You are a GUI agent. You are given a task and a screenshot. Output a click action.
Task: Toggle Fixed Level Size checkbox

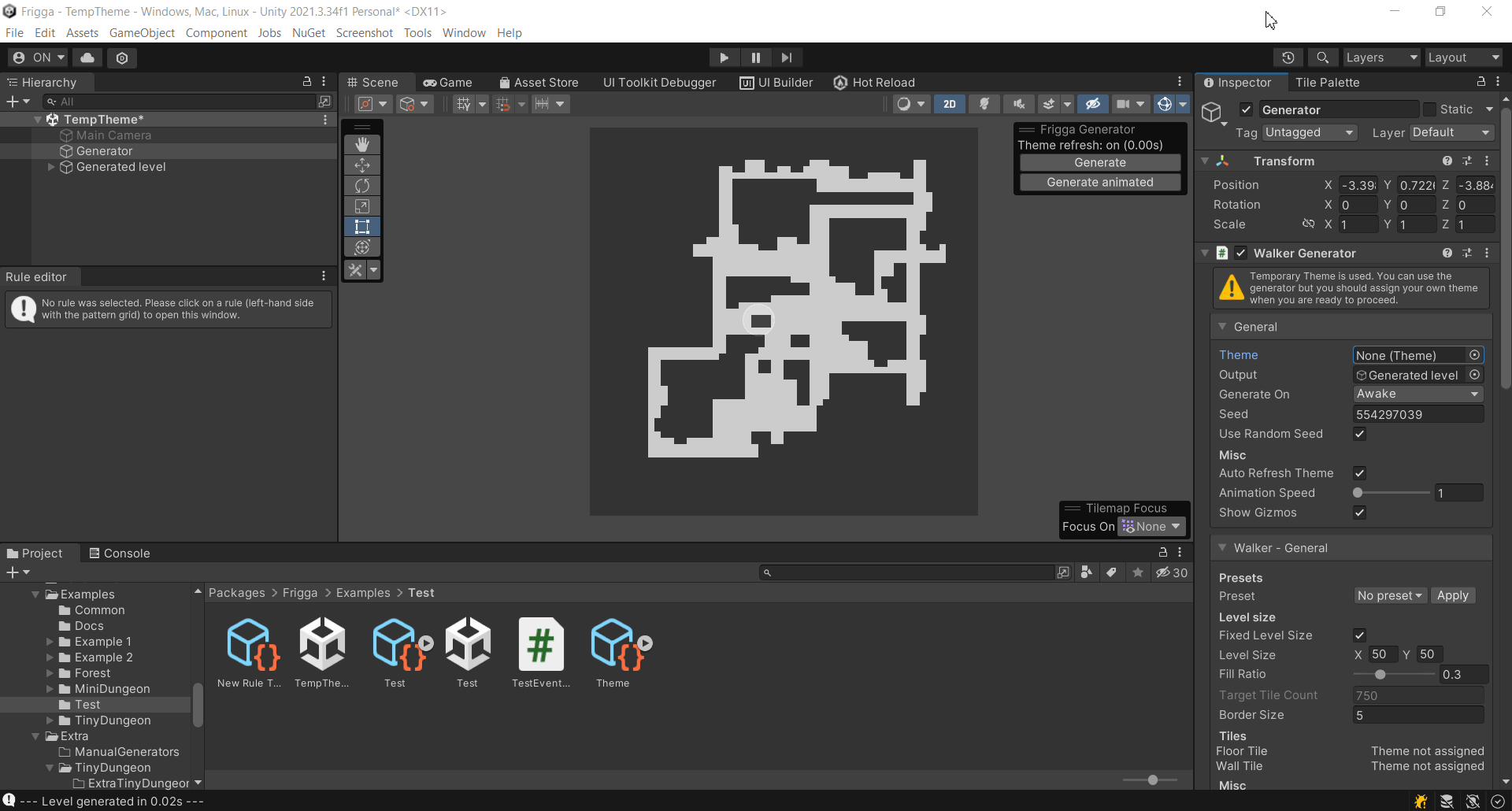[1359, 635]
